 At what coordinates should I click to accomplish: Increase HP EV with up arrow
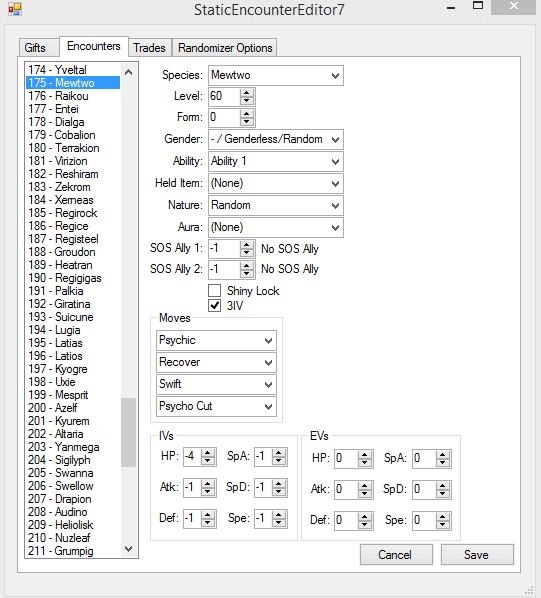click(365, 455)
